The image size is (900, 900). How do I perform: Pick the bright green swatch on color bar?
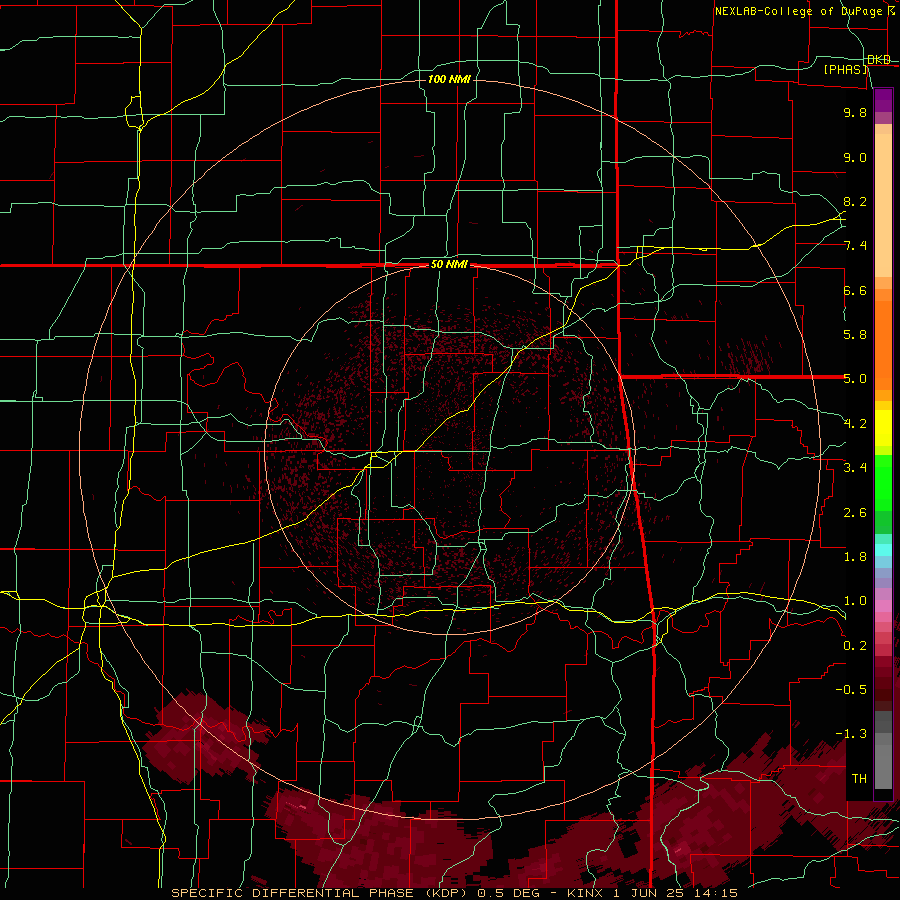pos(883,482)
